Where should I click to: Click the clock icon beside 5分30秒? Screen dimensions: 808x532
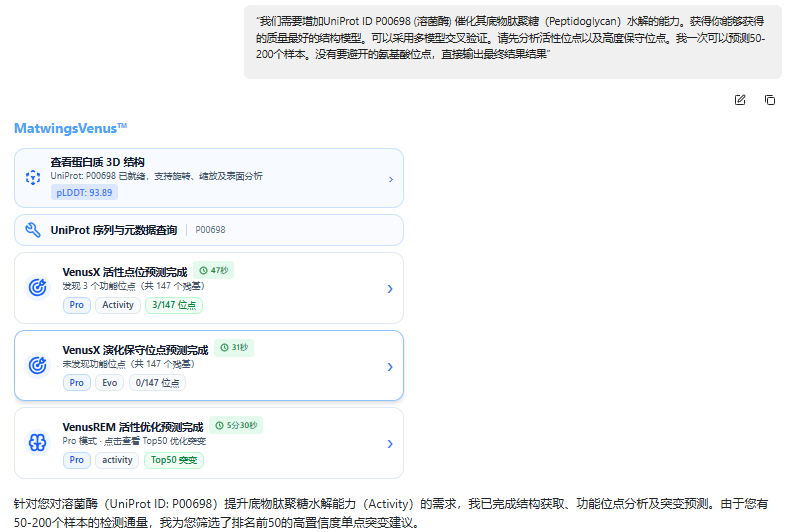tap(220, 425)
